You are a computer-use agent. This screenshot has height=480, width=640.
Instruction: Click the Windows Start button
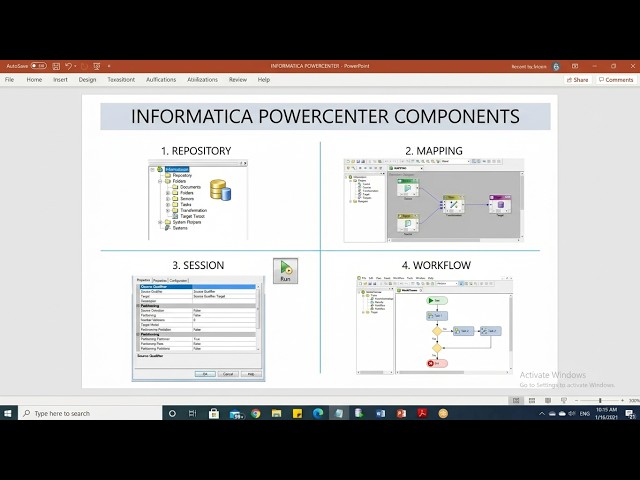click(8, 413)
